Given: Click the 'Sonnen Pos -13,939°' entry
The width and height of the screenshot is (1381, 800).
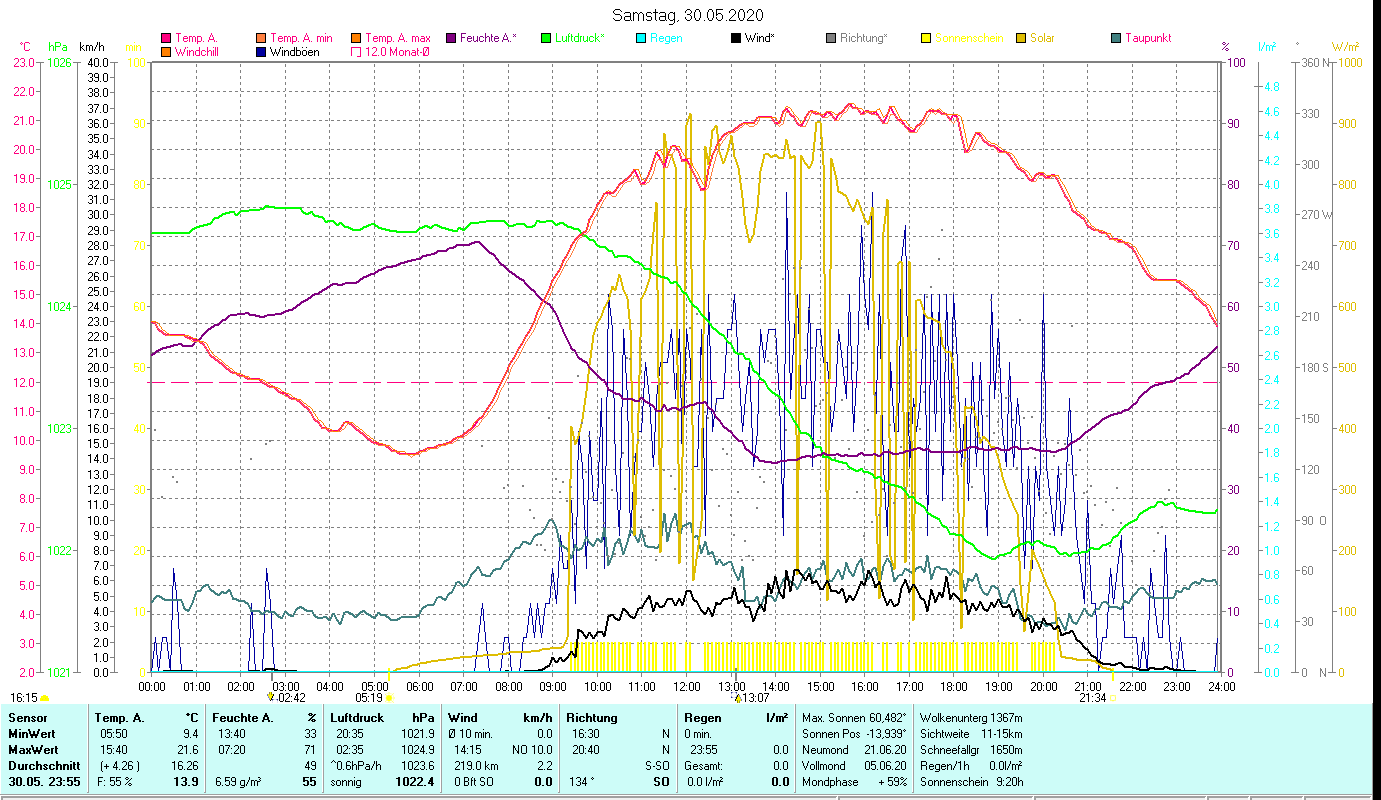Looking at the screenshot, I should pos(855,734).
